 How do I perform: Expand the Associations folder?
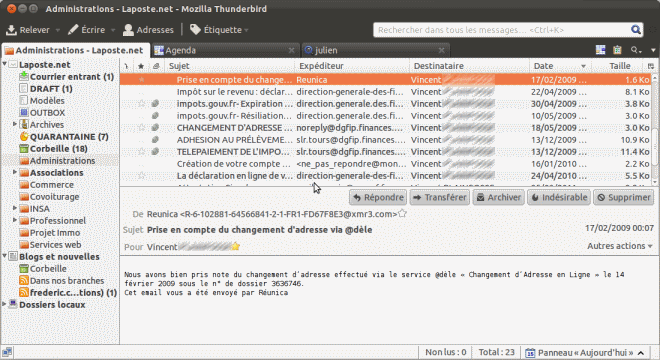point(15,172)
